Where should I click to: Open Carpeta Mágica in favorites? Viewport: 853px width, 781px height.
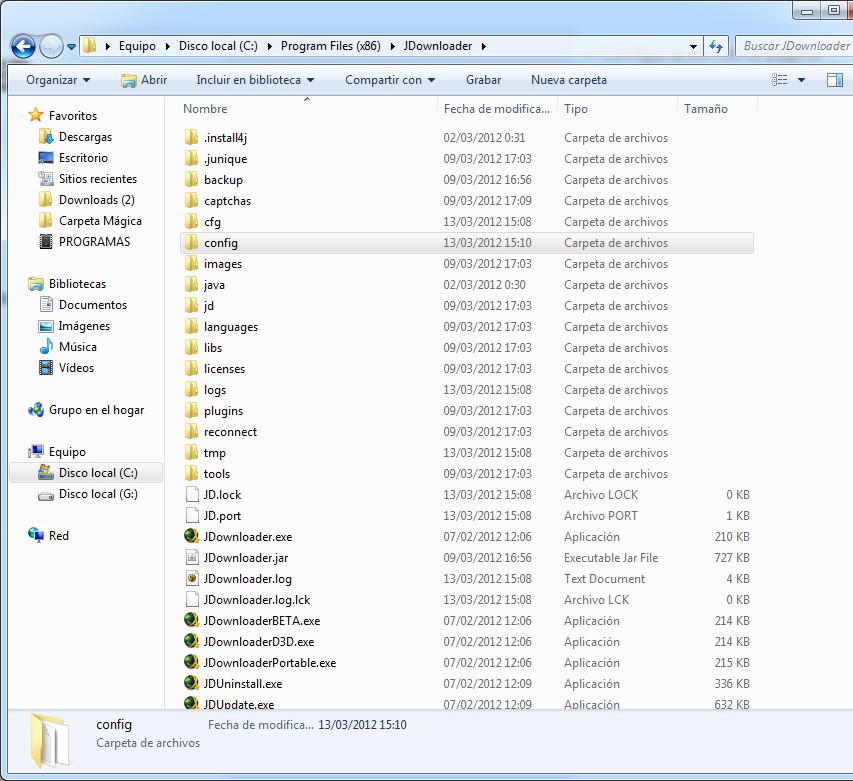coord(100,221)
